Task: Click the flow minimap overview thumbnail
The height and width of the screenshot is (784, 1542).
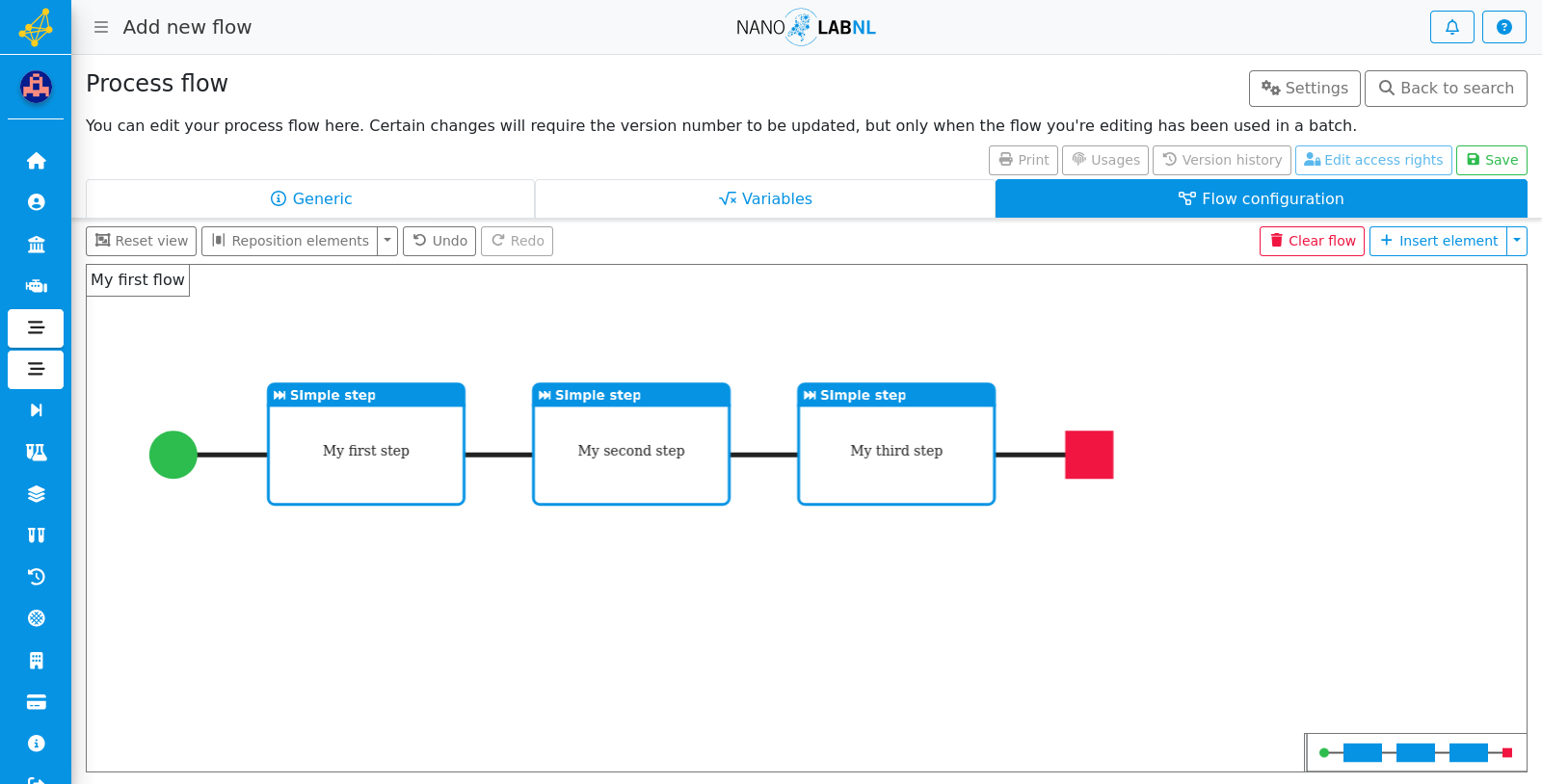Action: pyautogui.click(x=1416, y=752)
